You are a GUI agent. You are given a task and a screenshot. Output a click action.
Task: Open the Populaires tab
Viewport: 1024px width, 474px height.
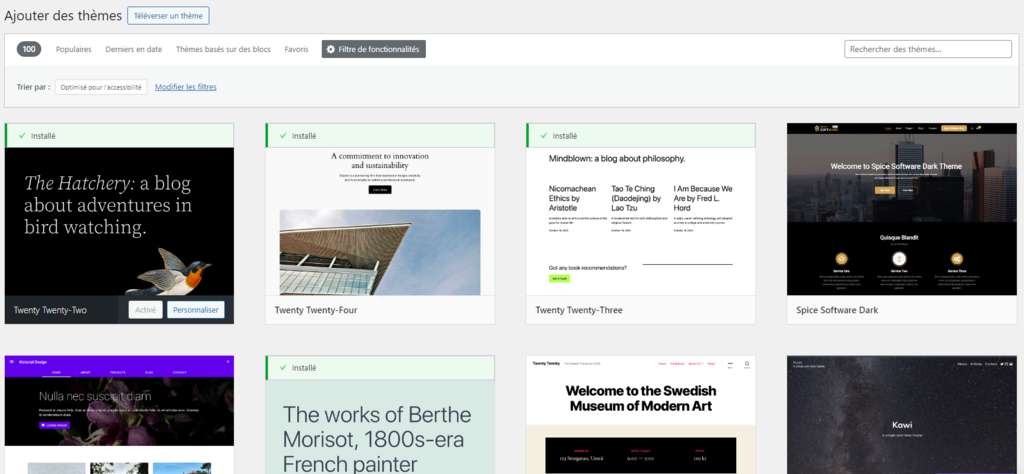click(74, 49)
